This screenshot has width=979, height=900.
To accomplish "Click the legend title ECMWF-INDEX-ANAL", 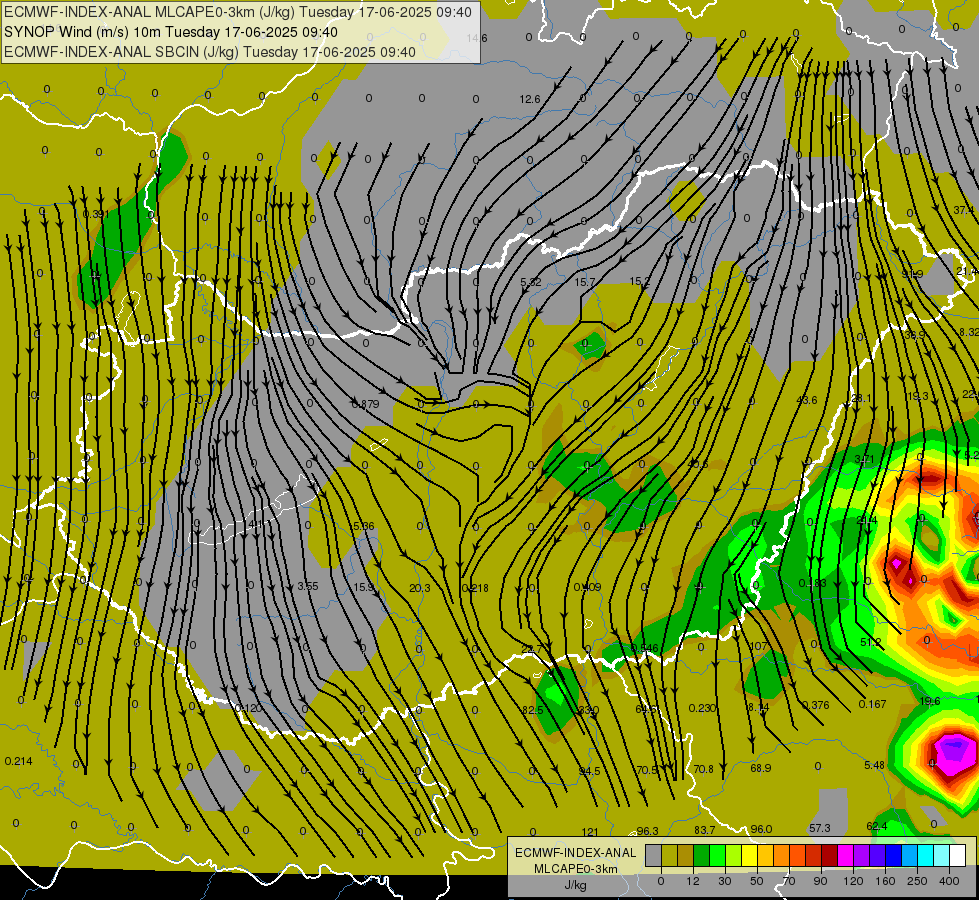I will [576, 853].
